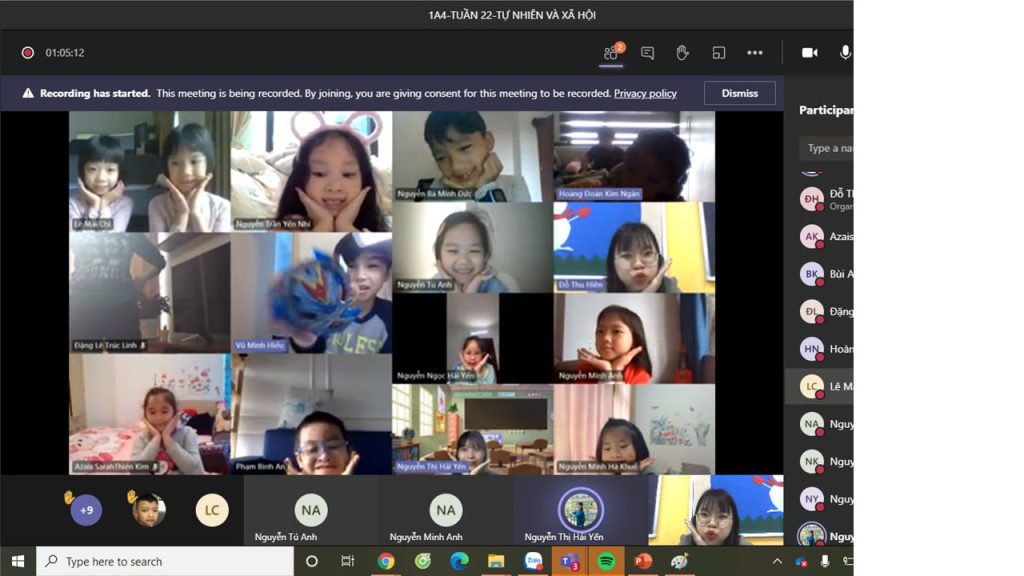Toggle the microphone mute
This screenshot has width=1024, height=576.
[x=845, y=53]
